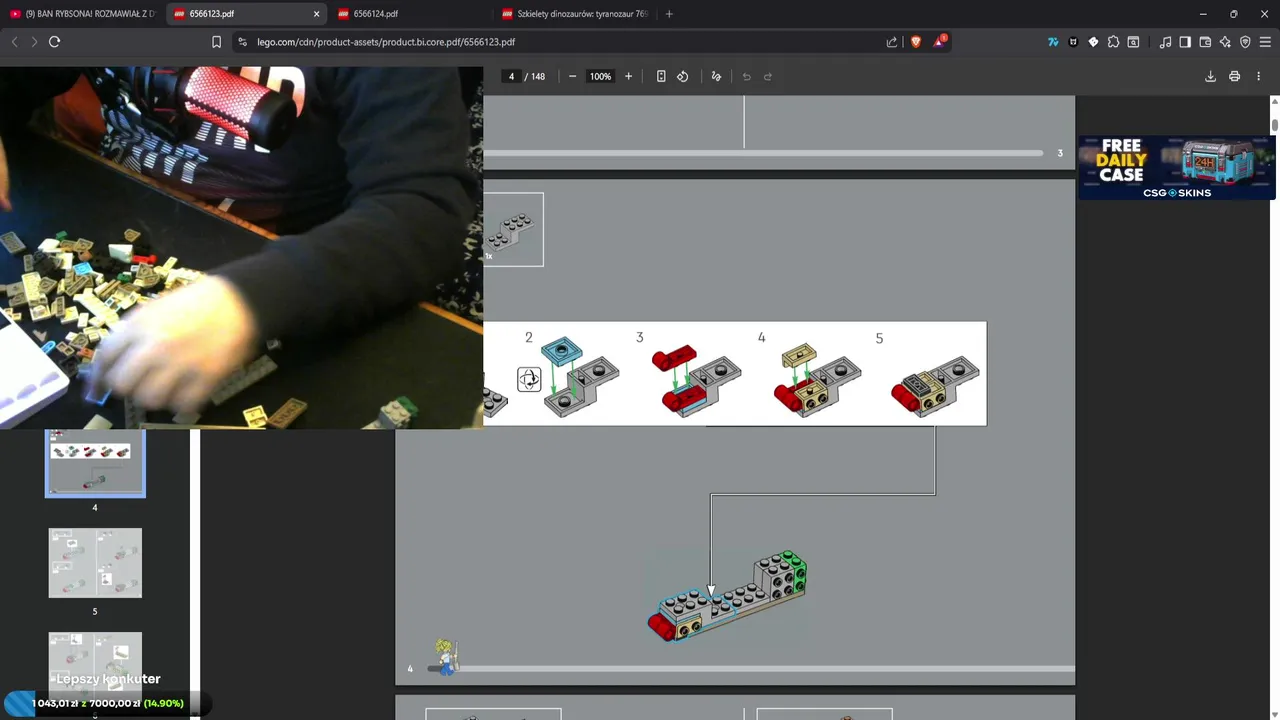Image resolution: width=1280 pixels, height=720 pixels.
Task: Open the tab search extension icon
Action: pos(1133,42)
